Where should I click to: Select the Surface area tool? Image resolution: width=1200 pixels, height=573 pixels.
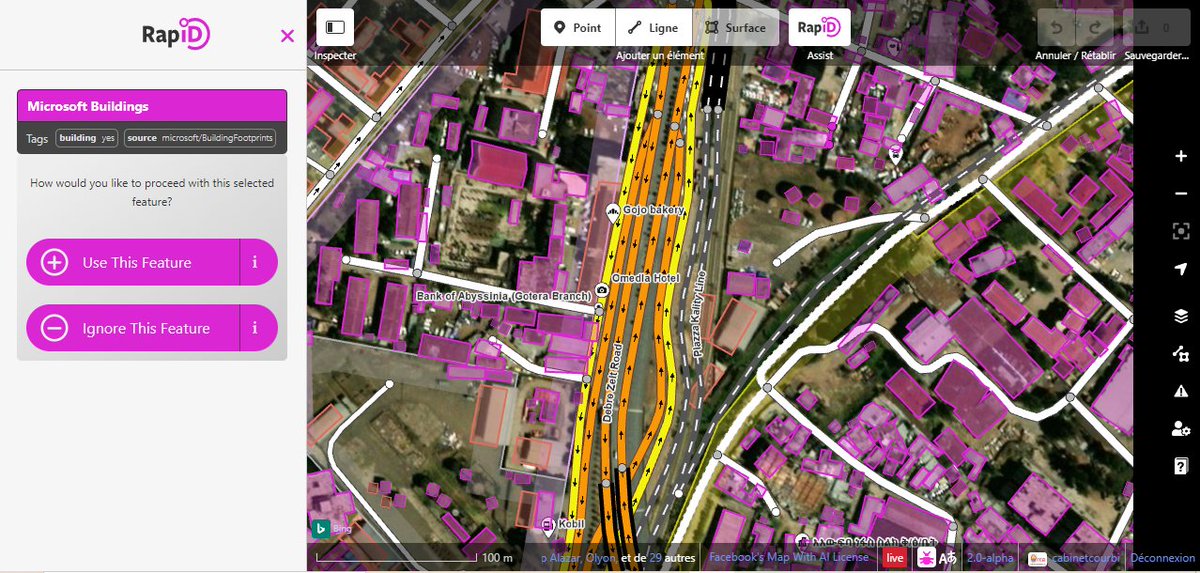735,28
